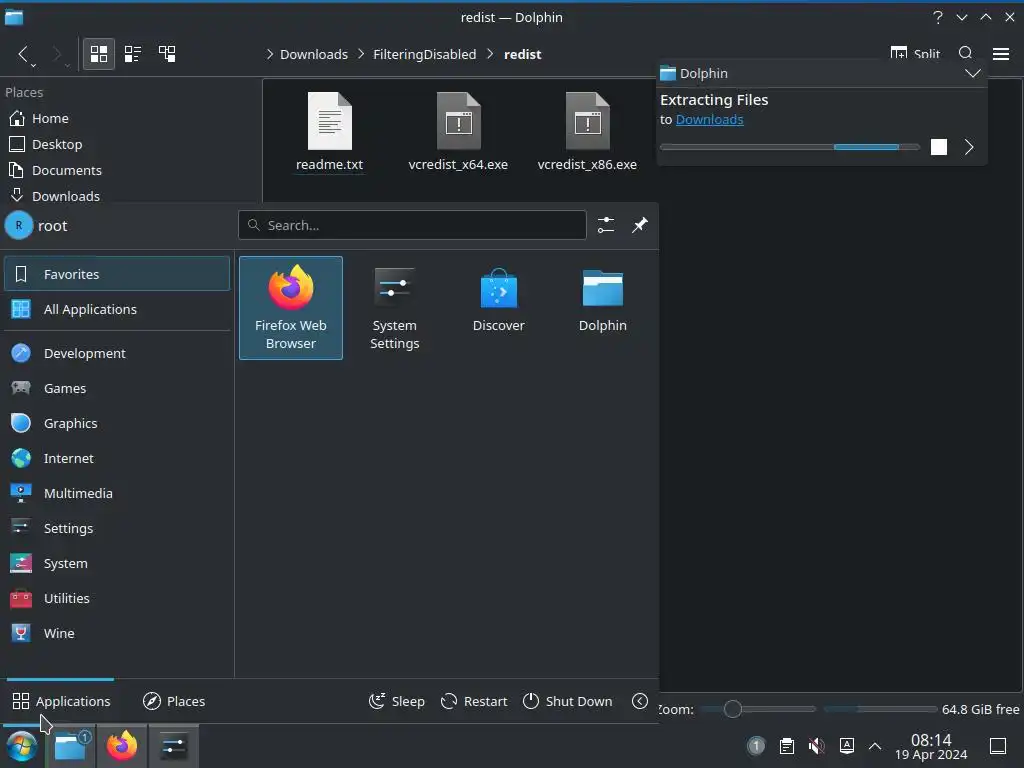Switch Dolphin to Details tree view mode
Screen dimensions: 1024x768
[x=167, y=54]
